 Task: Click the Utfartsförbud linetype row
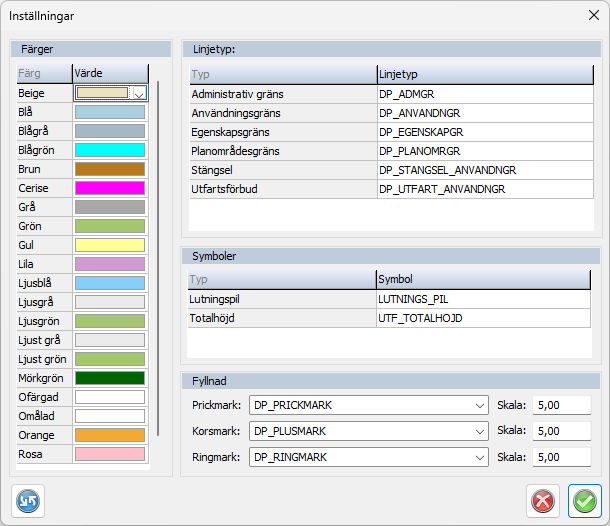point(282,189)
